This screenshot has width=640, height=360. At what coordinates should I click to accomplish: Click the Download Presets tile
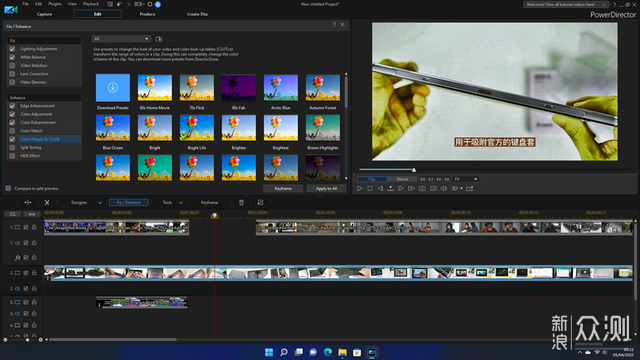tap(113, 87)
